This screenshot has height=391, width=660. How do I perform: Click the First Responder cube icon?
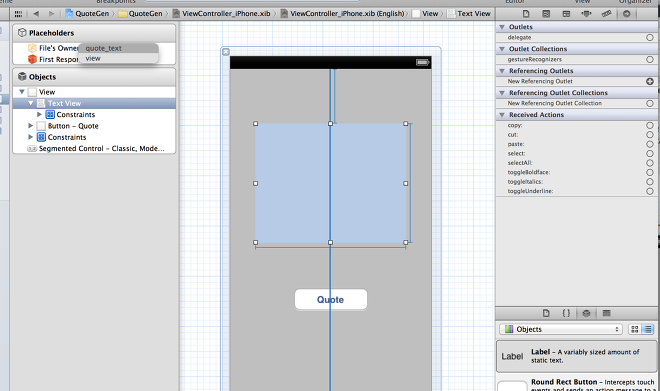click(32, 59)
